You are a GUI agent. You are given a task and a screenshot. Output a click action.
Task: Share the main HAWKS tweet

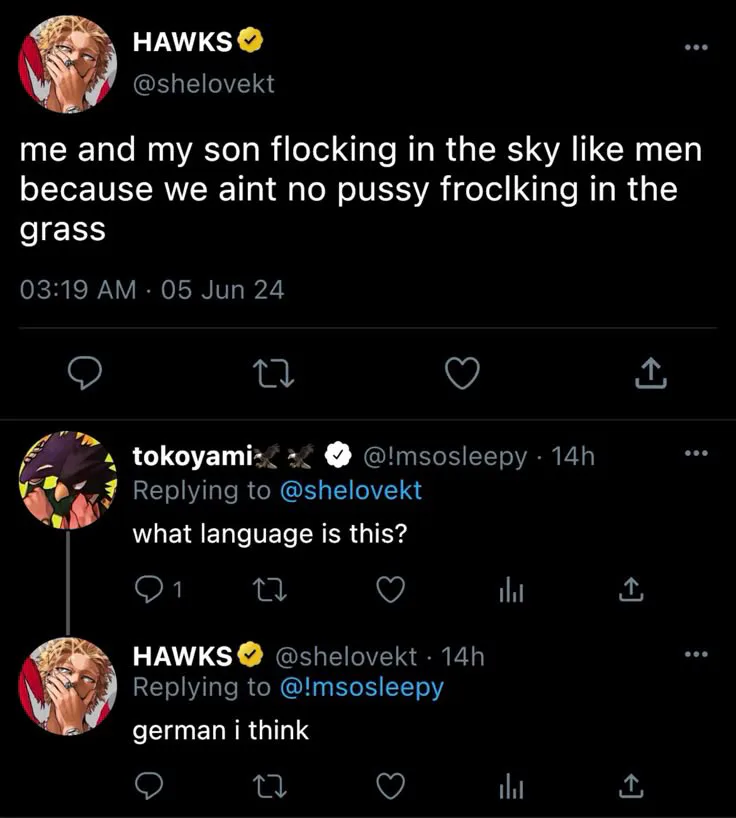650,374
